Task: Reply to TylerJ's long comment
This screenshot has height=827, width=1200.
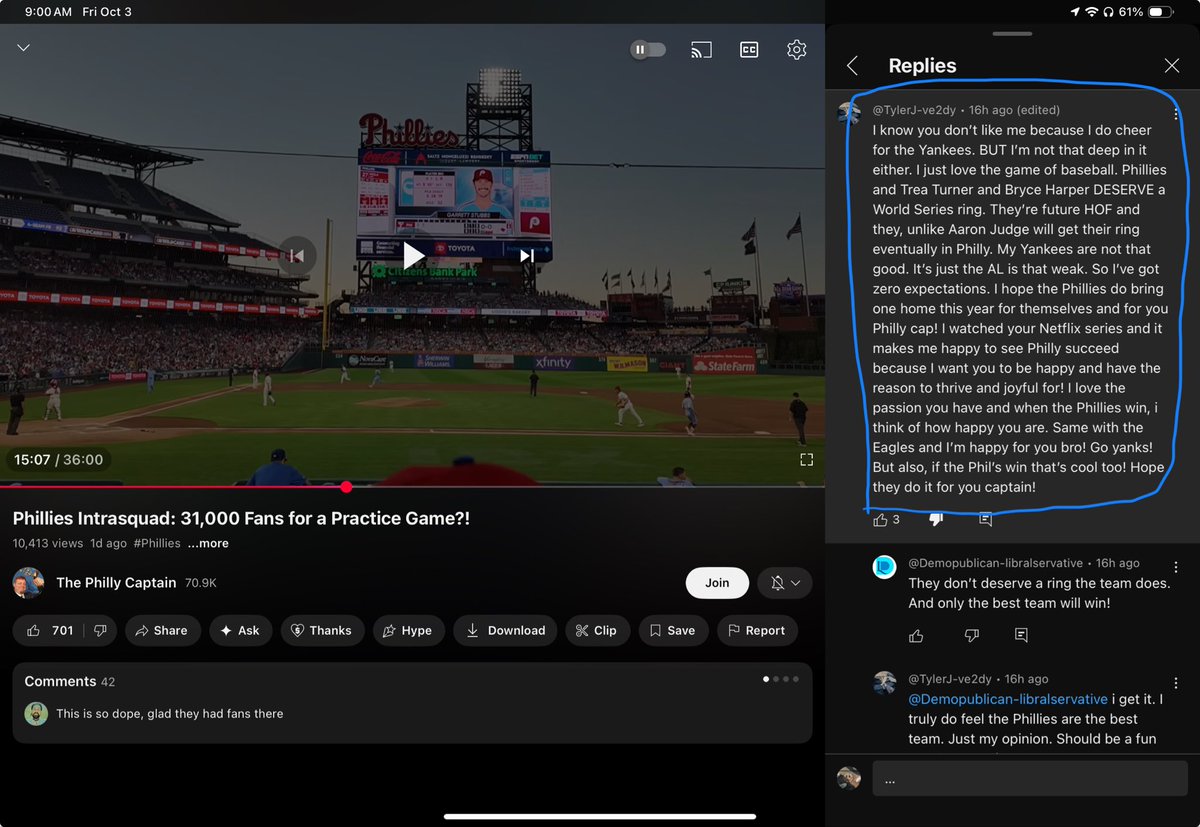Action: coord(986,520)
